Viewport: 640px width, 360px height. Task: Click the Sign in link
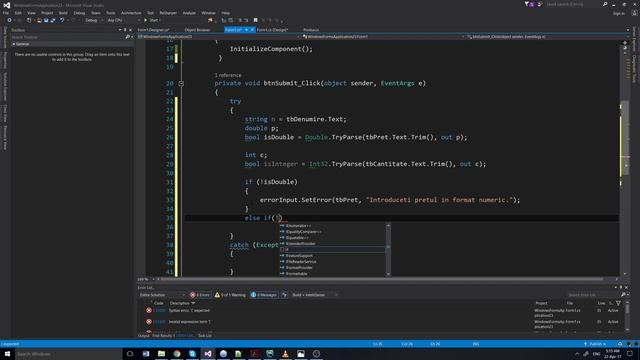pyautogui.click(x=619, y=13)
